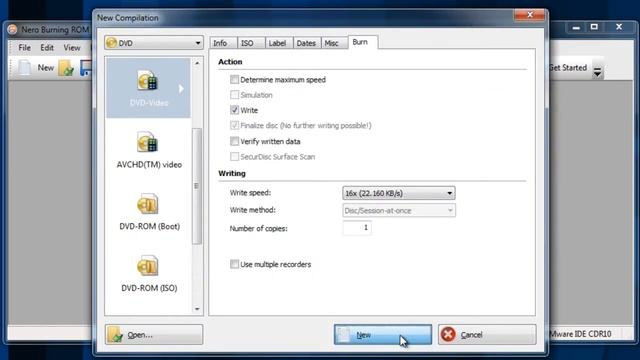Image resolution: width=640 pixels, height=360 pixels.
Task: Expand the Get Started toolbar overflow arrow
Action: click(x=597, y=71)
